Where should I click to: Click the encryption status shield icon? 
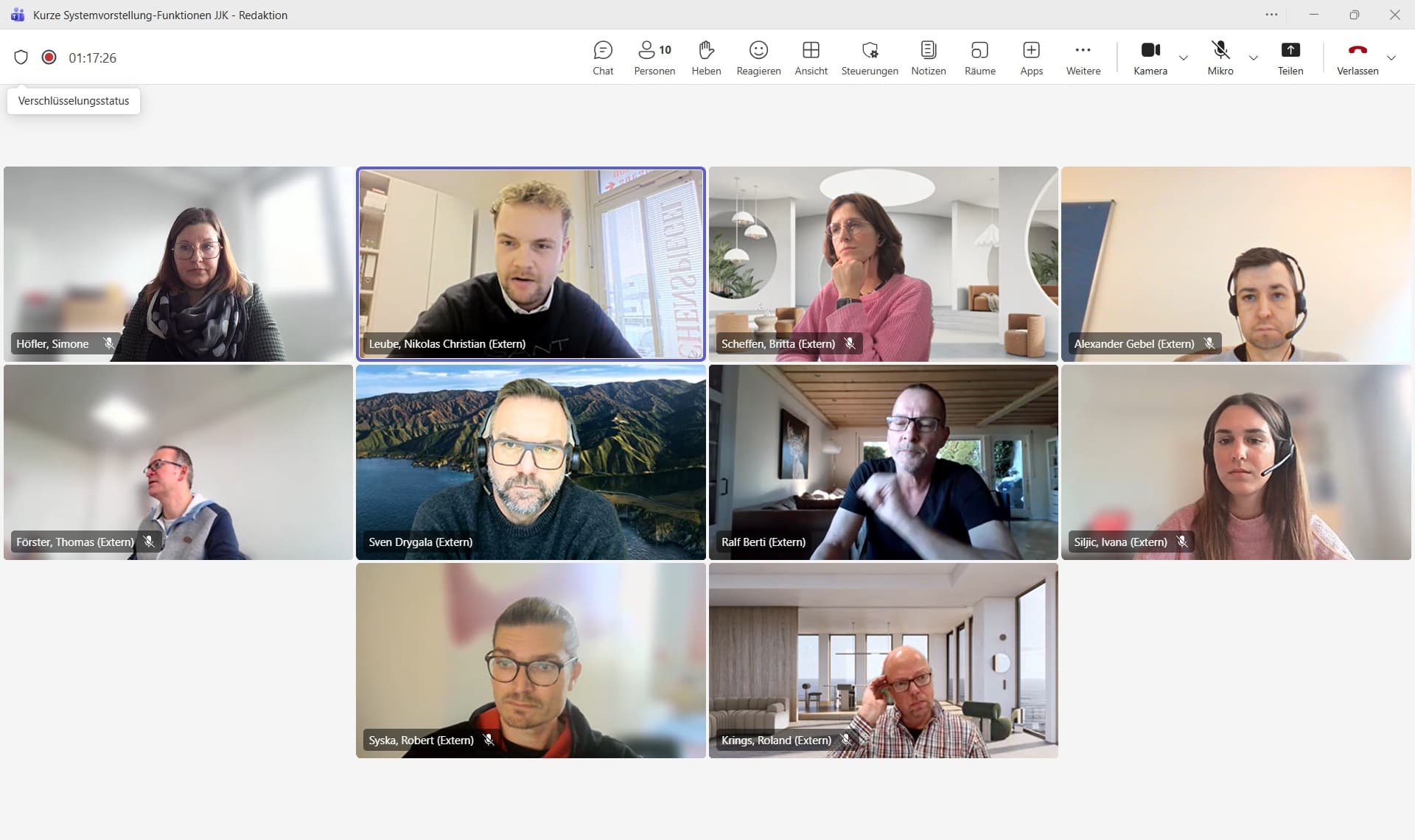click(x=21, y=57)
